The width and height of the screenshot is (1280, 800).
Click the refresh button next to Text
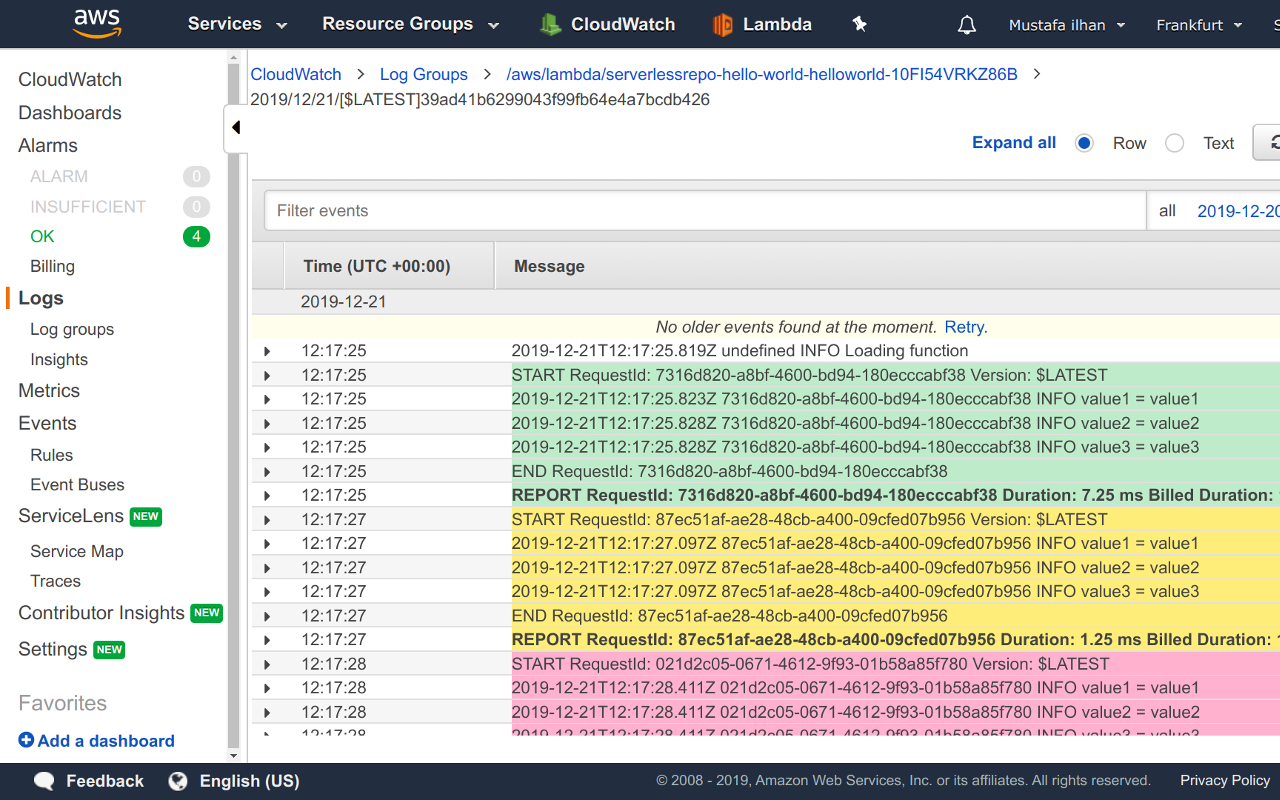click(1267, 143)
